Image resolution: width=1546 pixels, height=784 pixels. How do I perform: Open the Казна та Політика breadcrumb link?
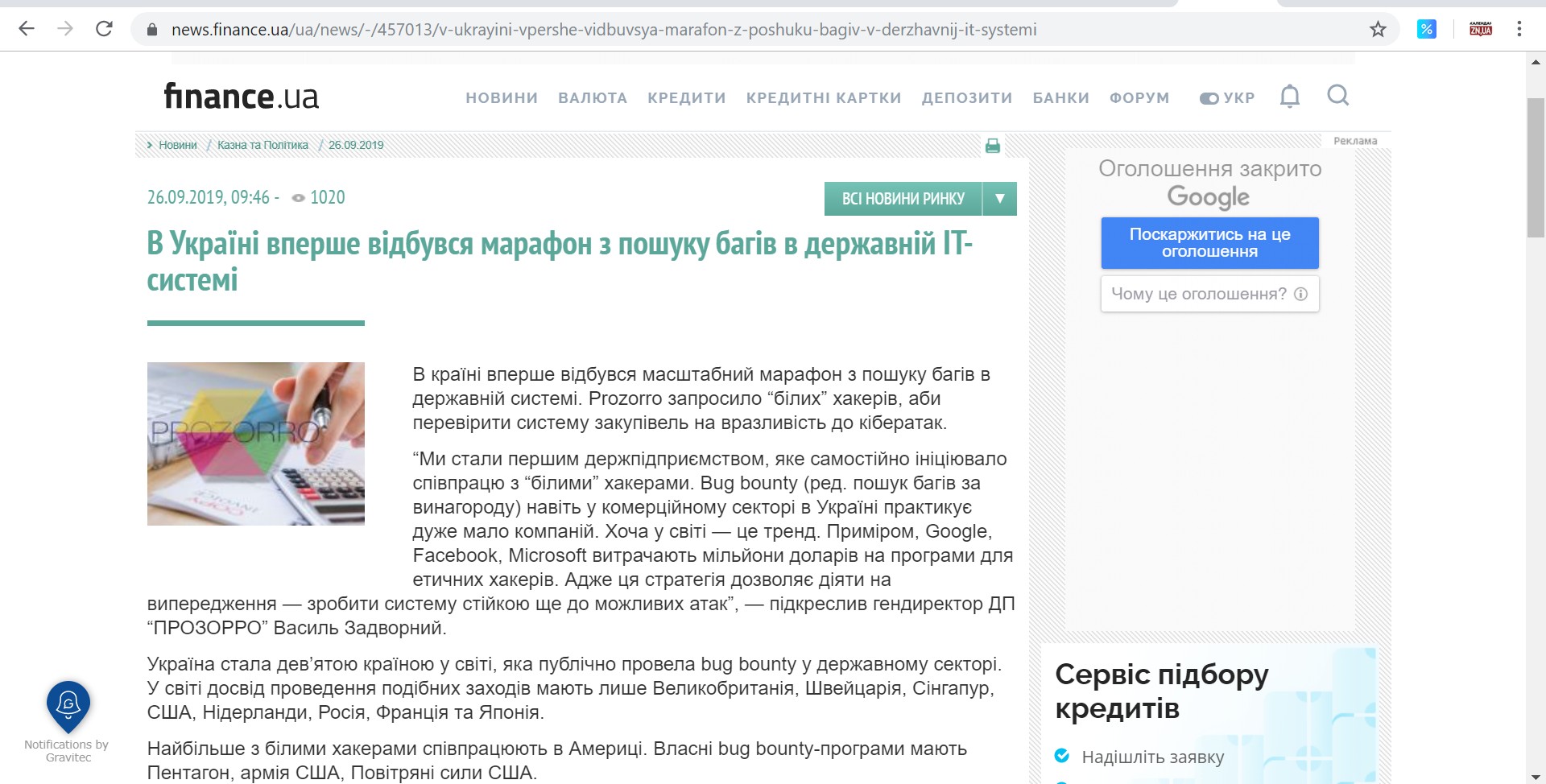coord(262,146)
